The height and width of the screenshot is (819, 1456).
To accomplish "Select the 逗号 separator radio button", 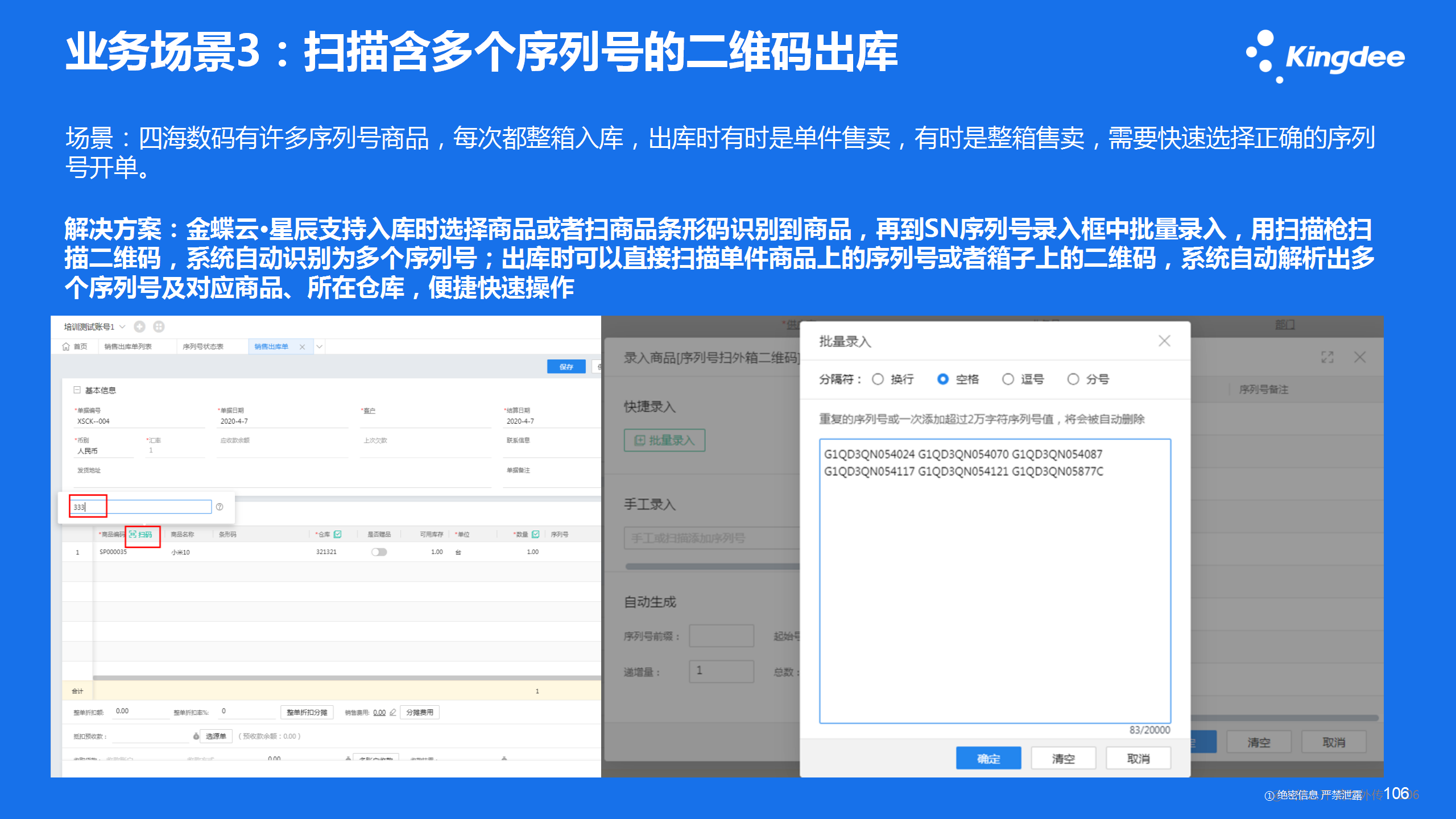I will 1008,379.
